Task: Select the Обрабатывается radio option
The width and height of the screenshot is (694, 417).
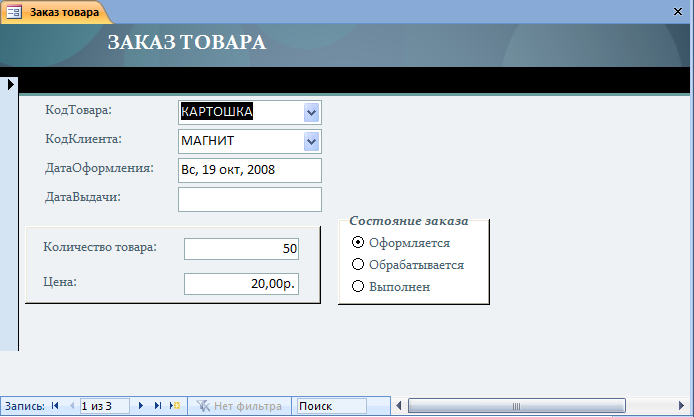Action: [358, 264]
